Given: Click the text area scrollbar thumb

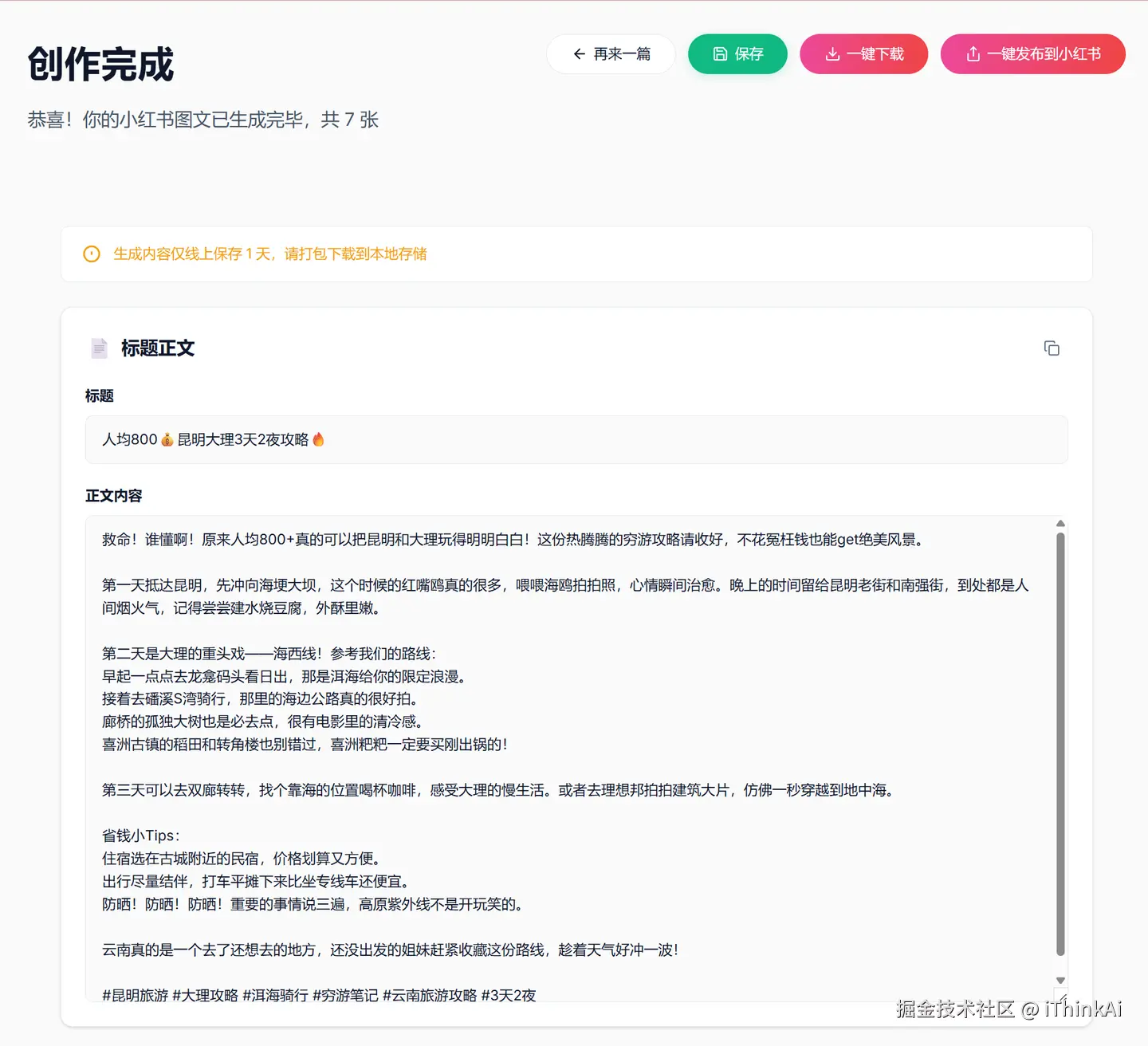Looking at the screenshot, I should 1060,744.
